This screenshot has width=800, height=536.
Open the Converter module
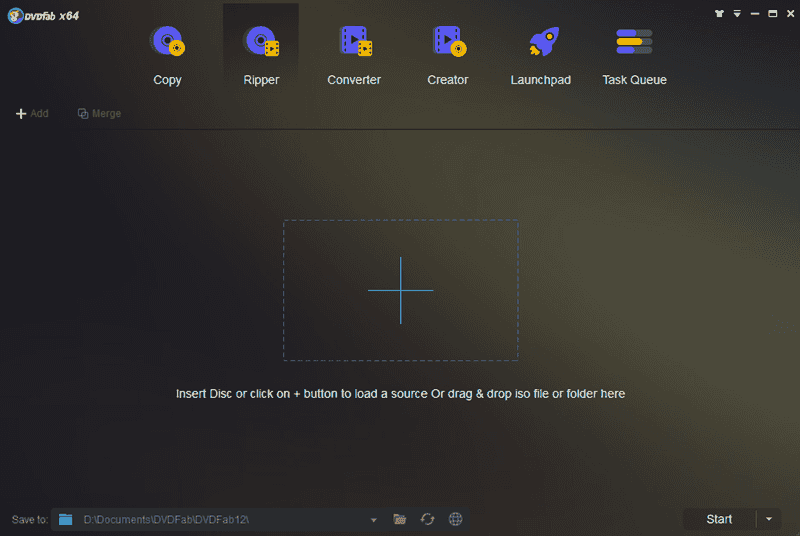point(354,56)
